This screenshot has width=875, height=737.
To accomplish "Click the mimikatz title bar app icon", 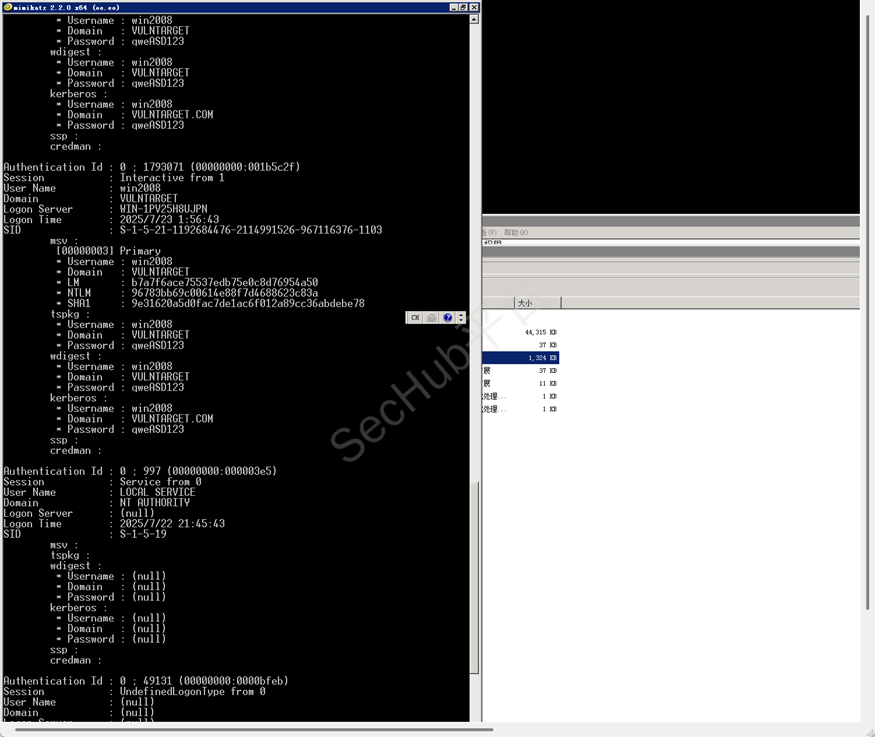I will [6, 7].
